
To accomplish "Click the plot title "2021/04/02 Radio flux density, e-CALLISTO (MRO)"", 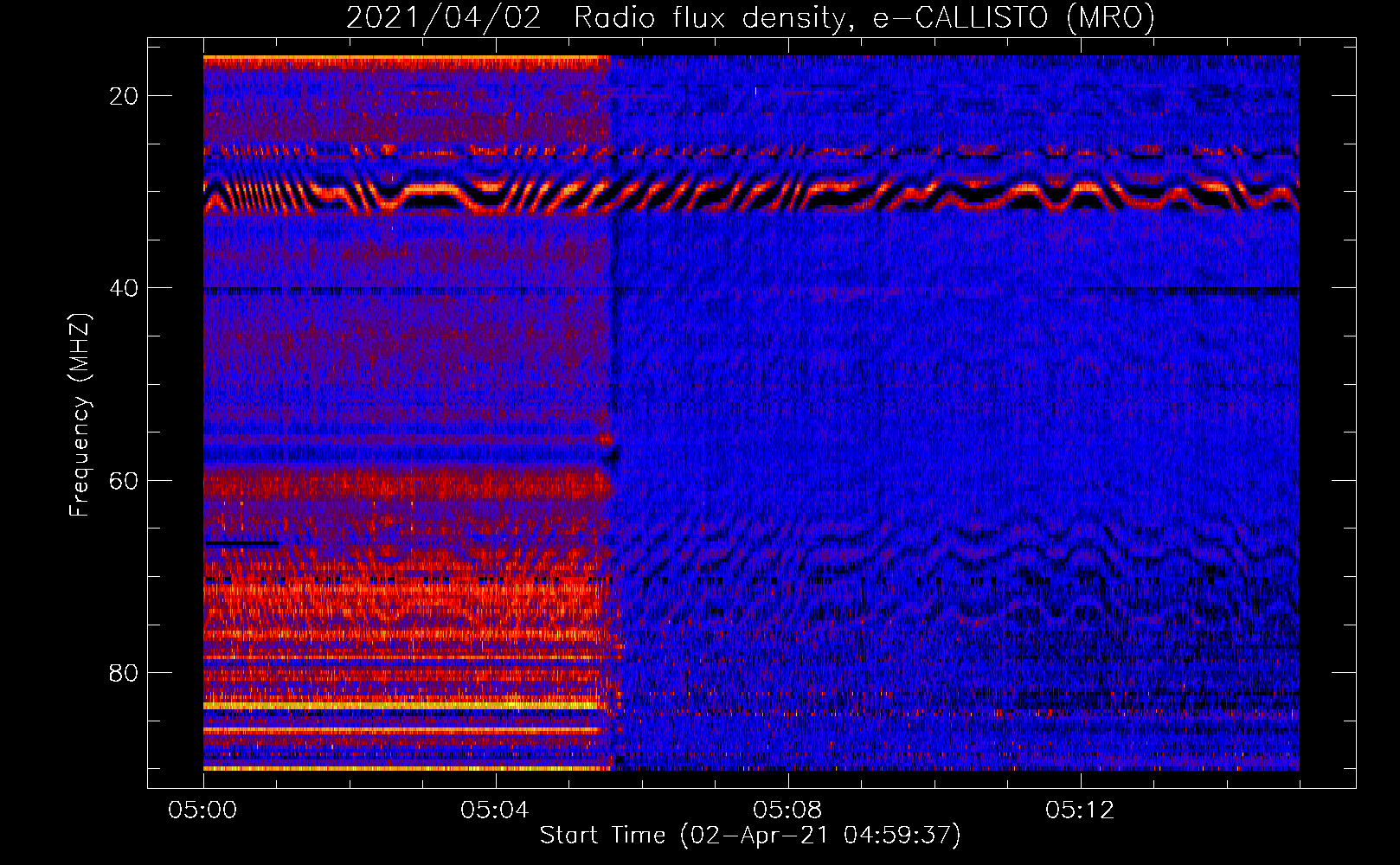I will pos(750,17).
